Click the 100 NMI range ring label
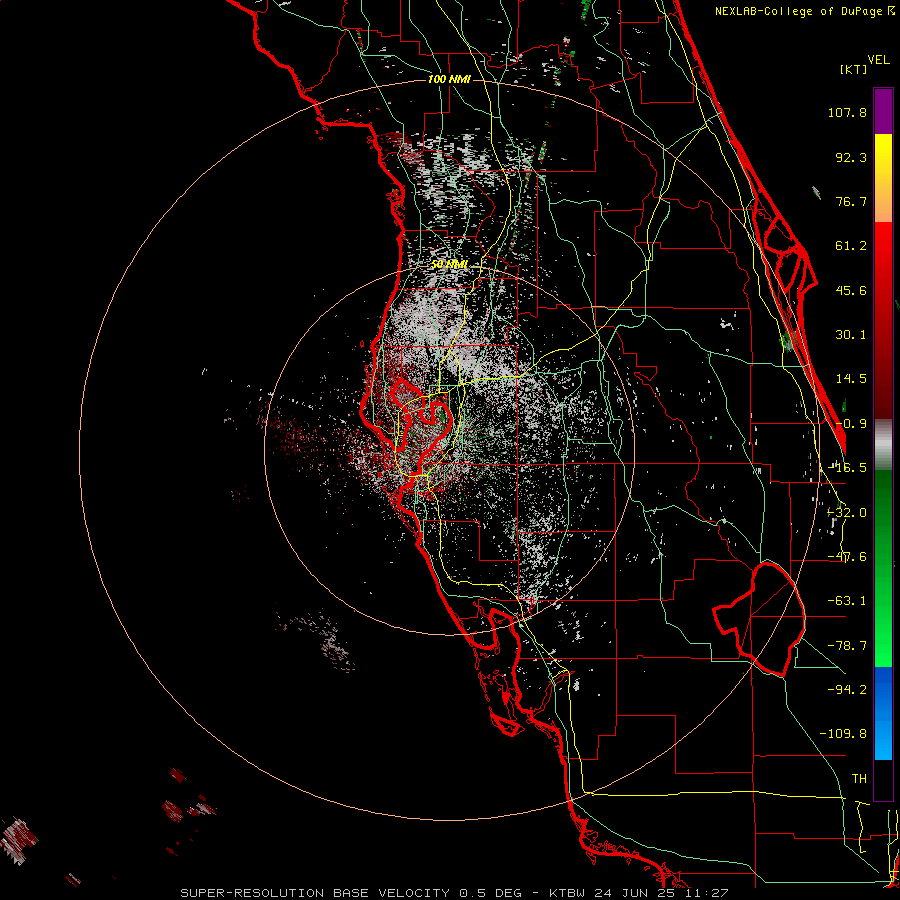This screenshot has width=900, height=900. coord(449,79)
